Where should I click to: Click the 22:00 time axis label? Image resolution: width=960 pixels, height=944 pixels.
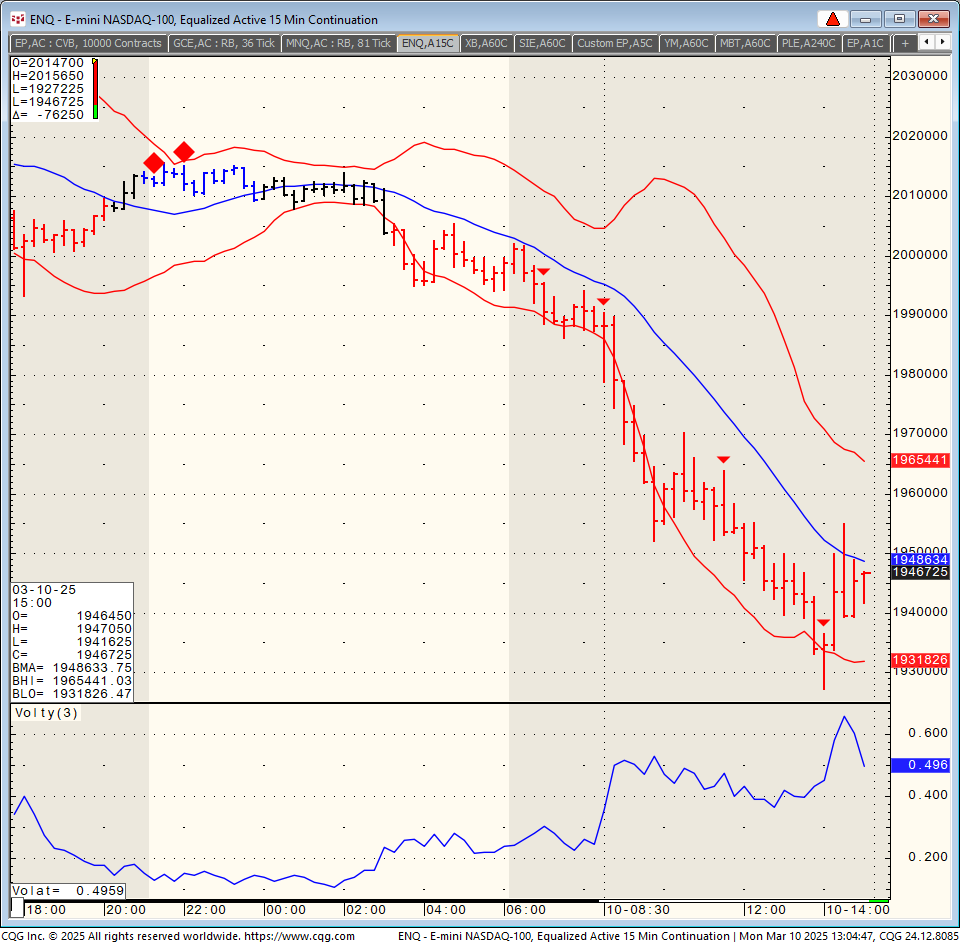206,910
